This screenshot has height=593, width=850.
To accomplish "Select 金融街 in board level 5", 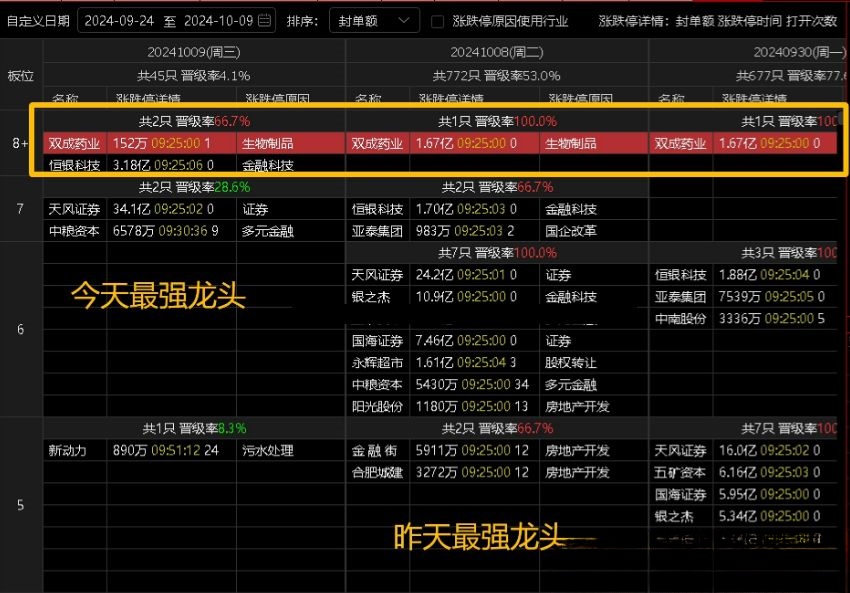I will tap(374, 450).
